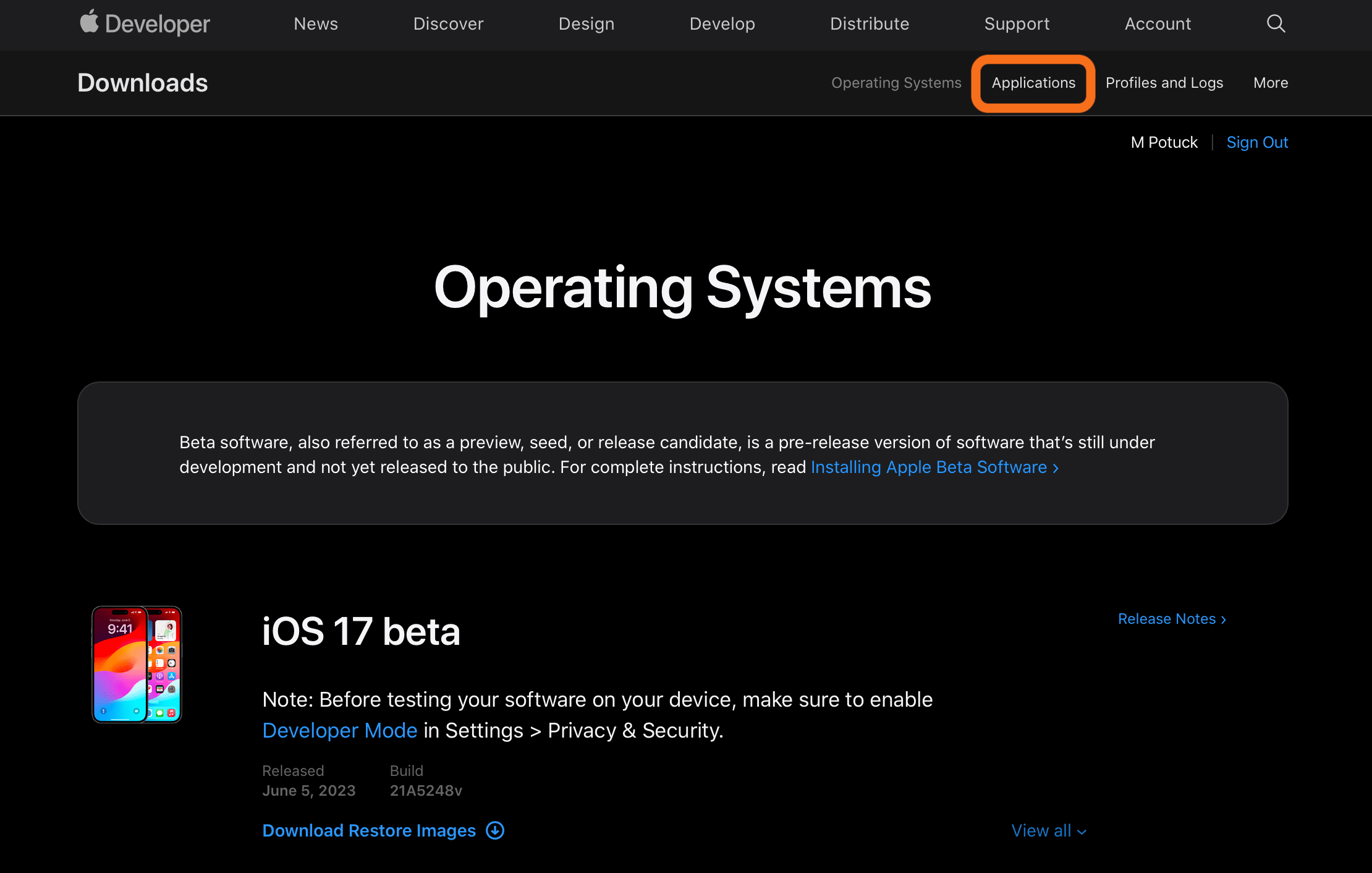Switch to the Applications tab

[x=1033, y=83]
